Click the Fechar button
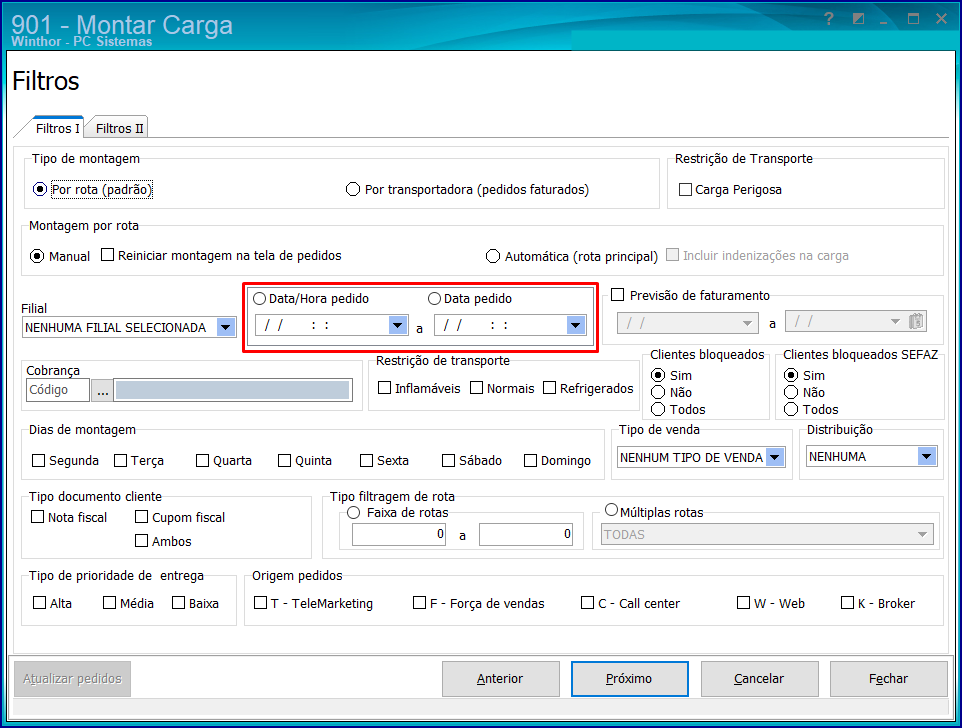Image resolution: width=962 pixels, height=728 pixels. pos(888,679)
